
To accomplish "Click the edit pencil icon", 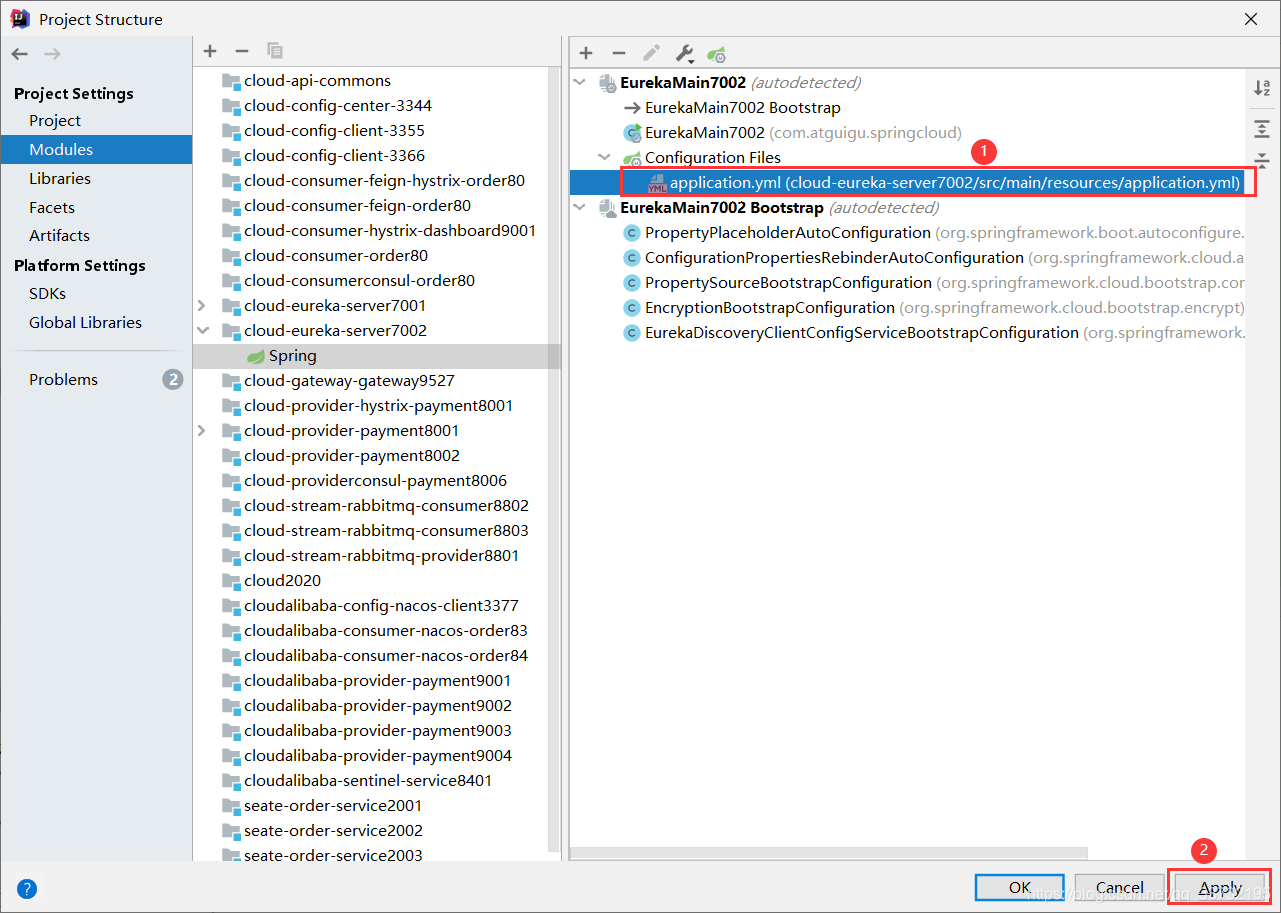I will [651, 53].
